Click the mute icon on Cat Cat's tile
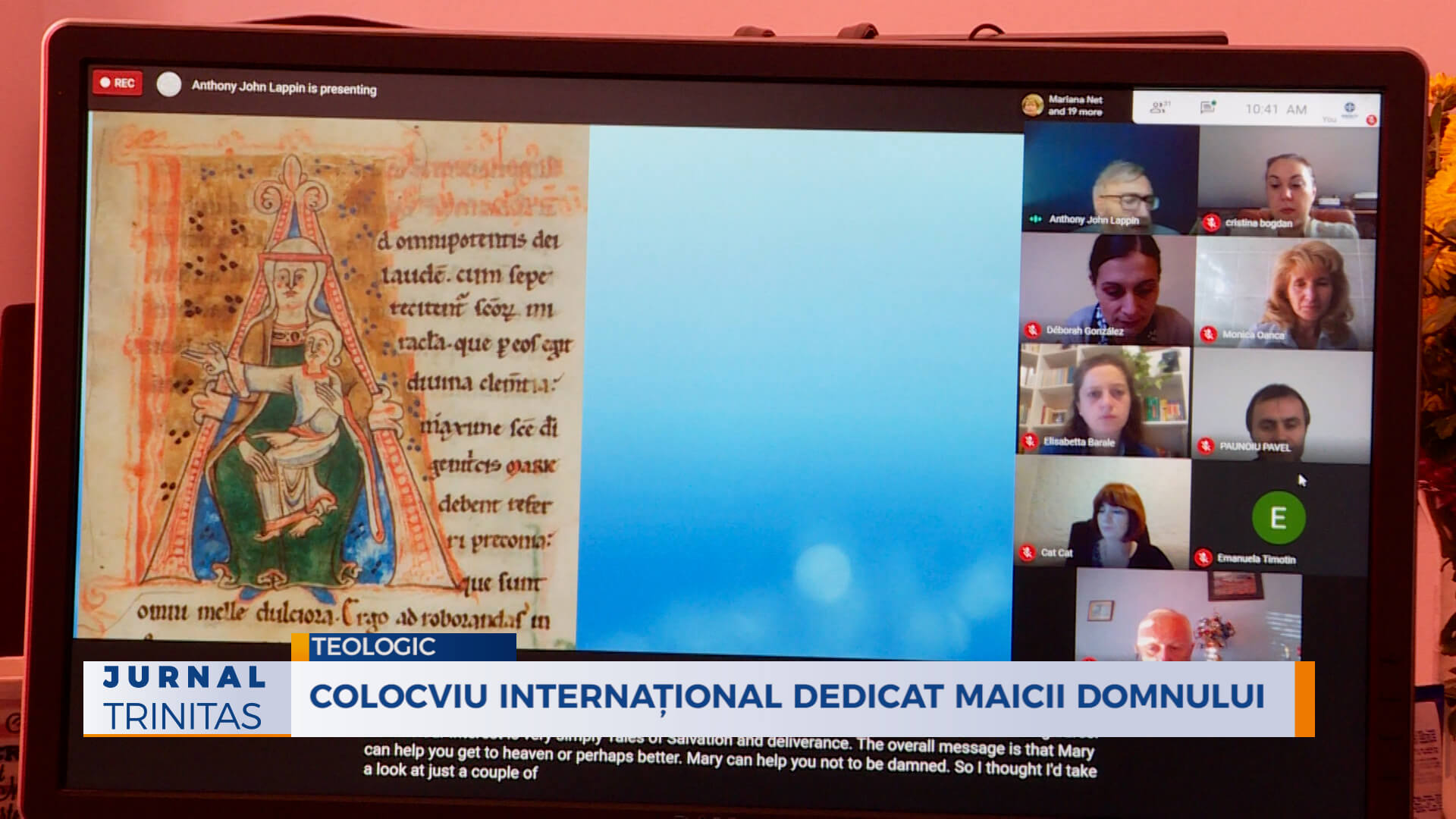Image resolution: width=1456 pixels, height=819 pixels. point(1028,552)
